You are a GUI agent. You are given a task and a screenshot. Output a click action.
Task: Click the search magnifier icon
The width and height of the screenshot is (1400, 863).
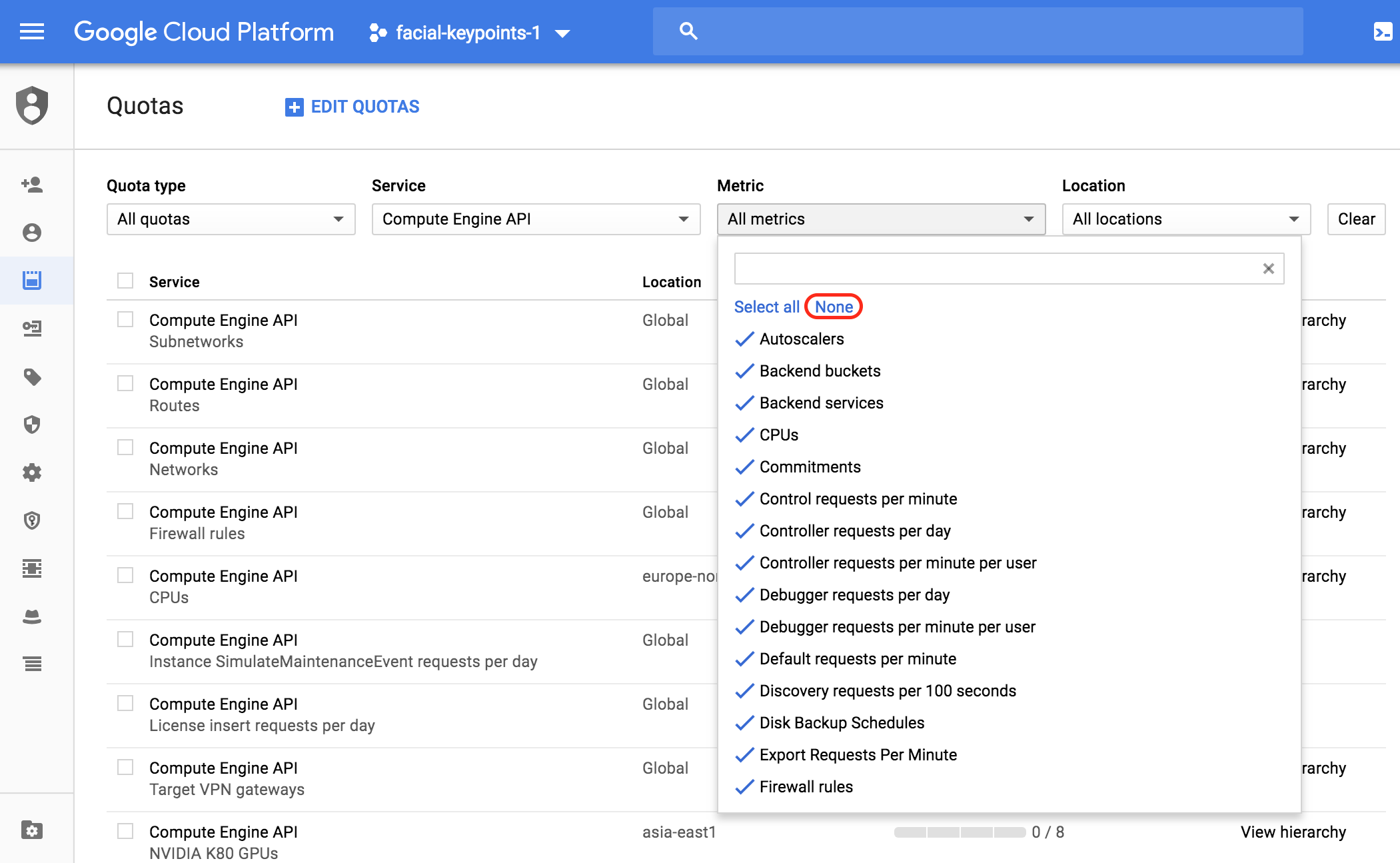pyautogui.click(x=688, y=31)
